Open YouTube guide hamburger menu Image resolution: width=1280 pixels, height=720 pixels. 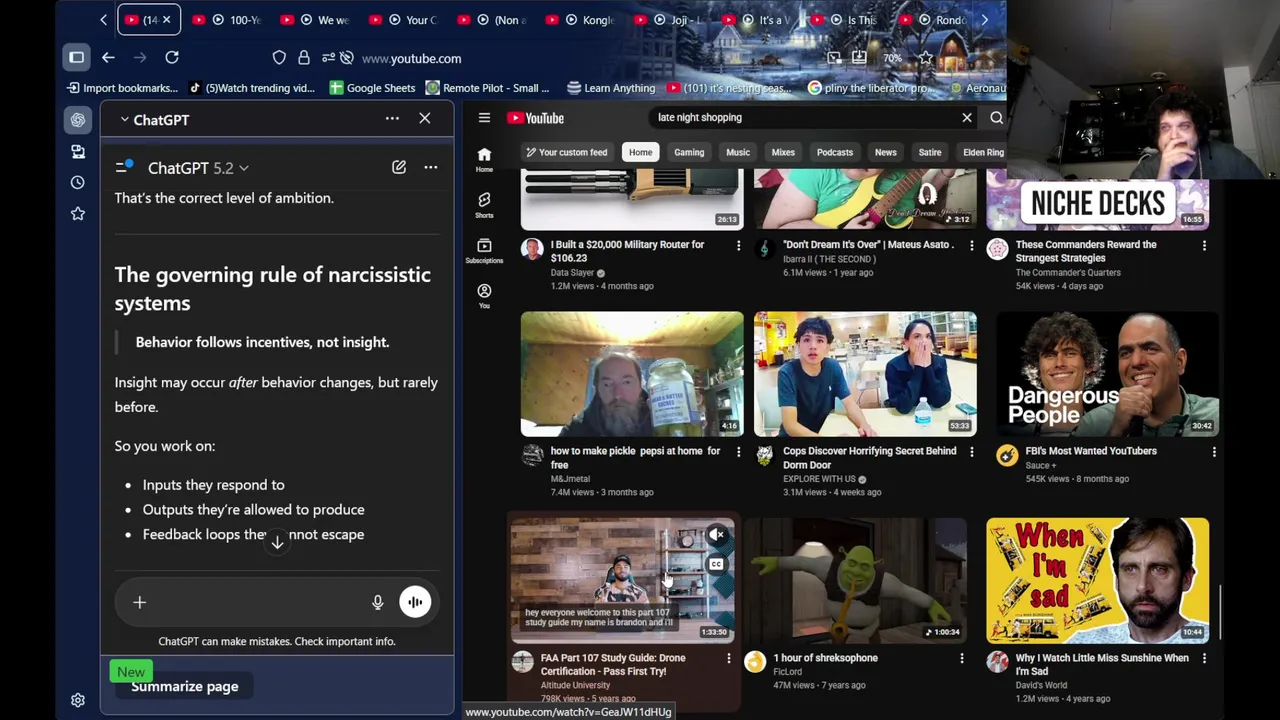pyautogui.click(x=484, y=118)
